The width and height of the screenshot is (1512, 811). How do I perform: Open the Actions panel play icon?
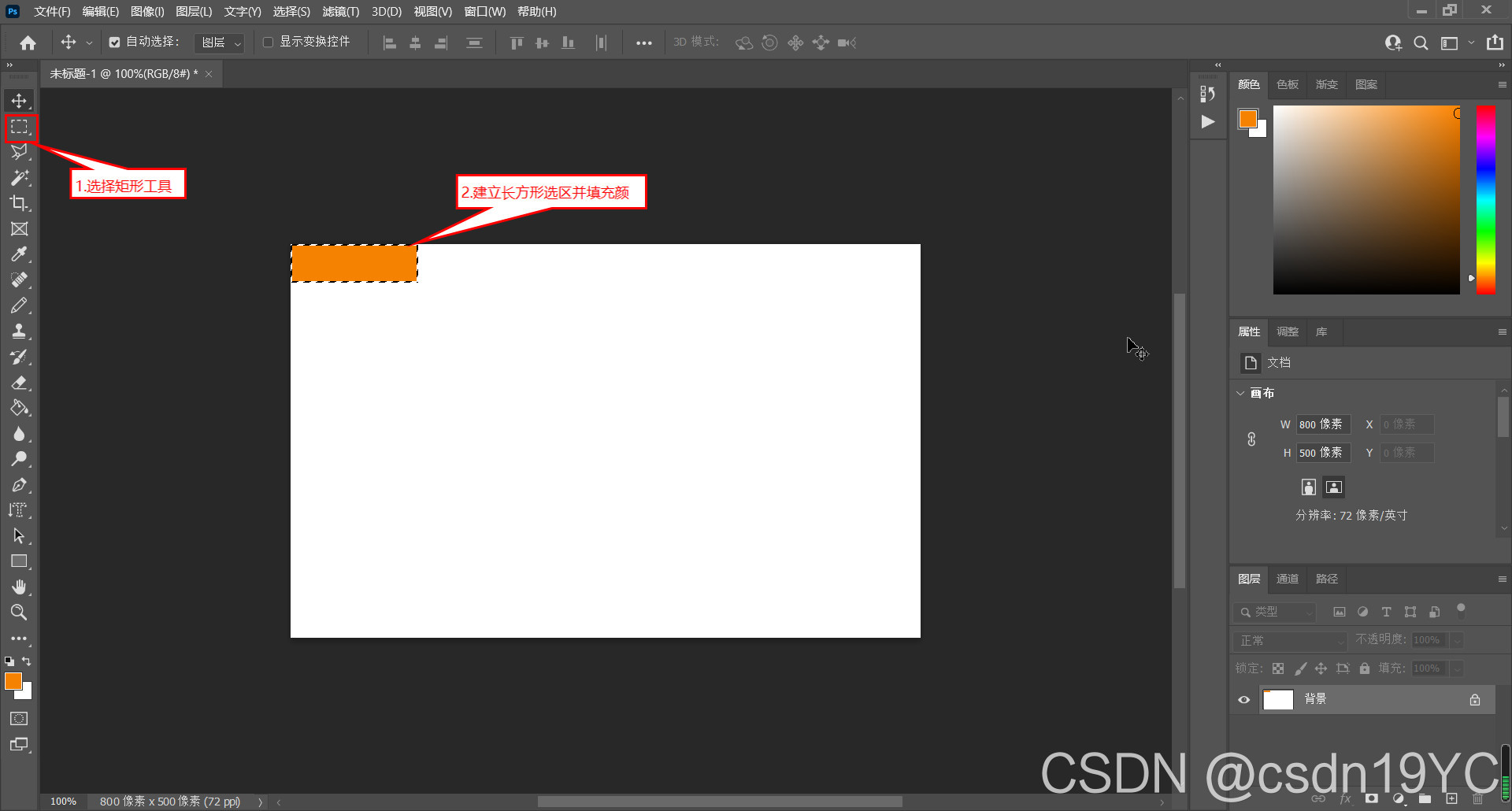click(x=1208, y=122)
